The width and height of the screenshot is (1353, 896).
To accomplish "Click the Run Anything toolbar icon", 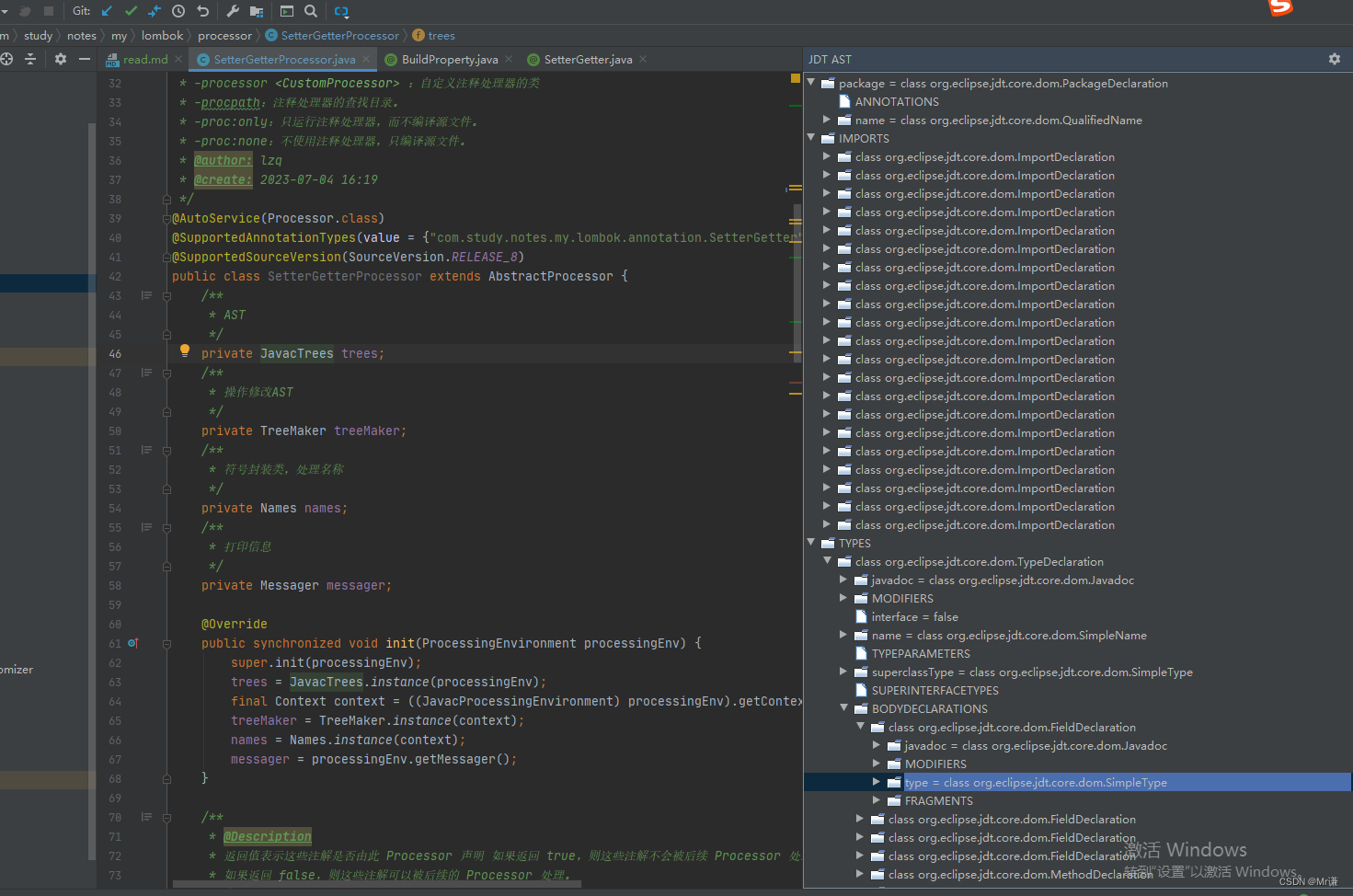I will point(287,11).
